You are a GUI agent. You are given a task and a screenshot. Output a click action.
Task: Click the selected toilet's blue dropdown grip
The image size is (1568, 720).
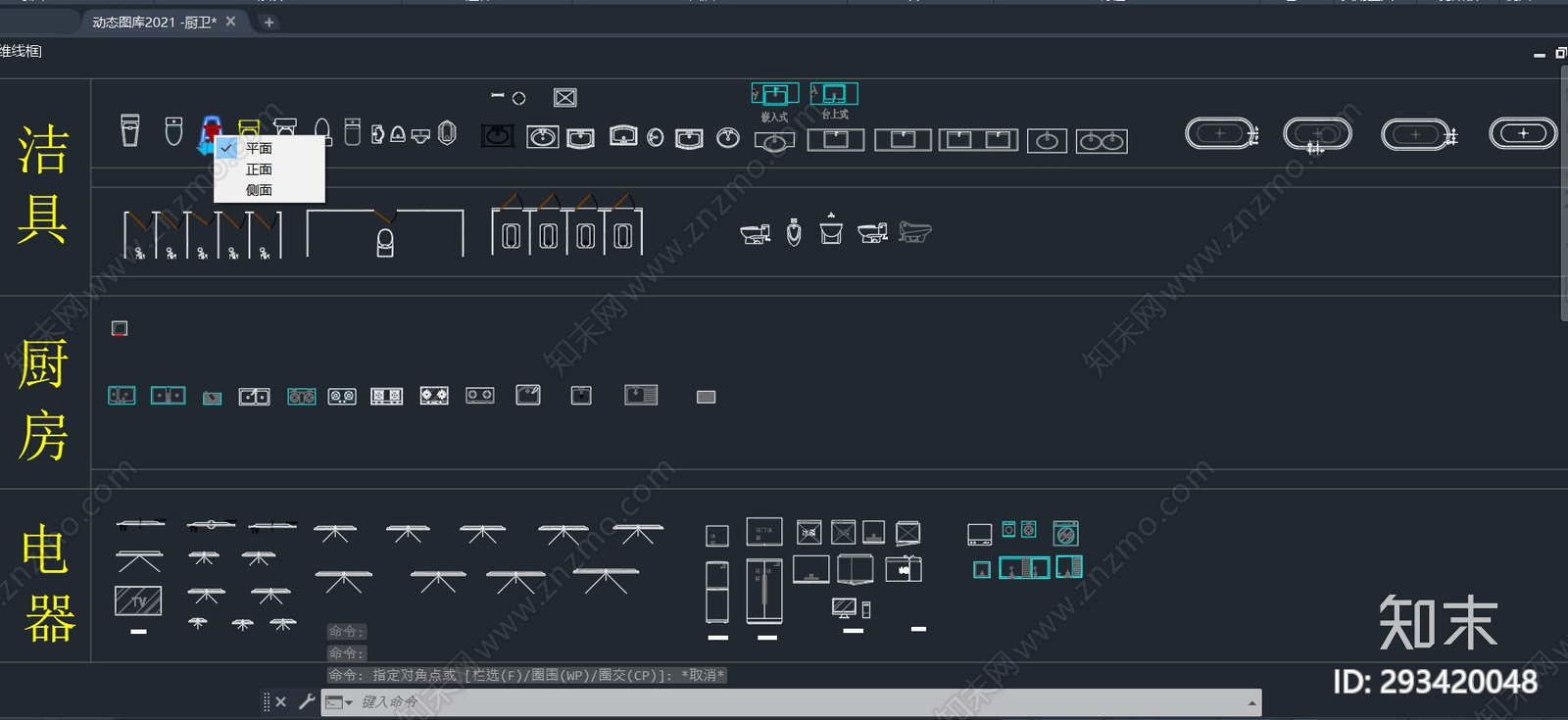206,148
